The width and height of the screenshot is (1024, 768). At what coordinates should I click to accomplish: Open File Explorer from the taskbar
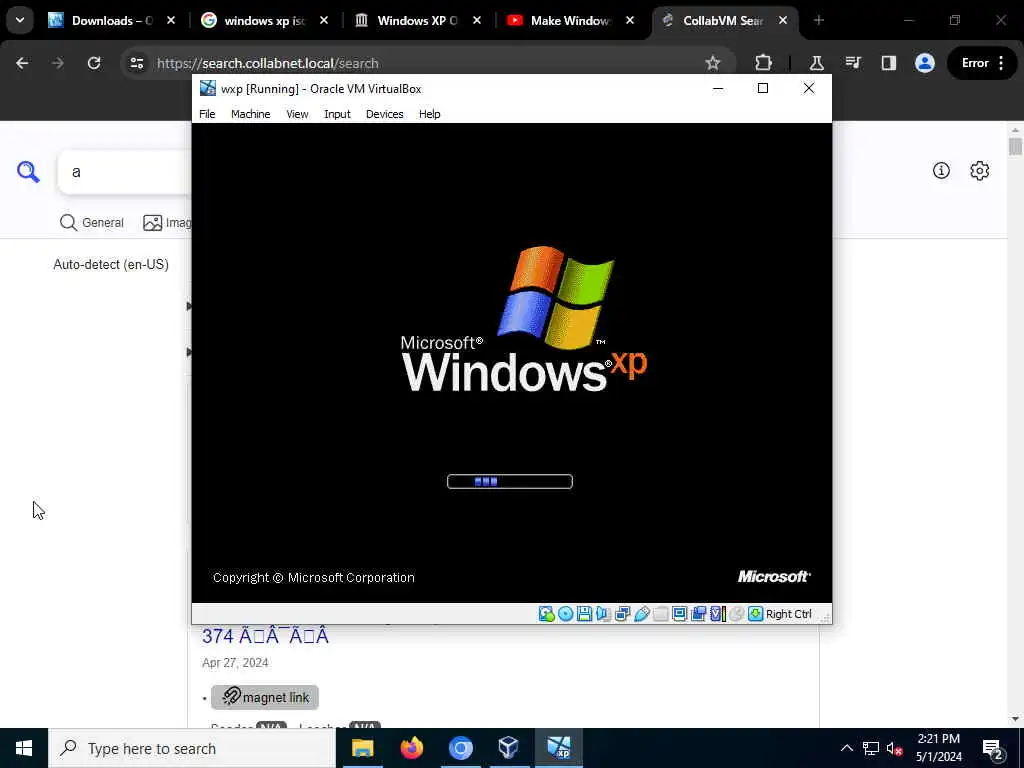click(362, 748)
